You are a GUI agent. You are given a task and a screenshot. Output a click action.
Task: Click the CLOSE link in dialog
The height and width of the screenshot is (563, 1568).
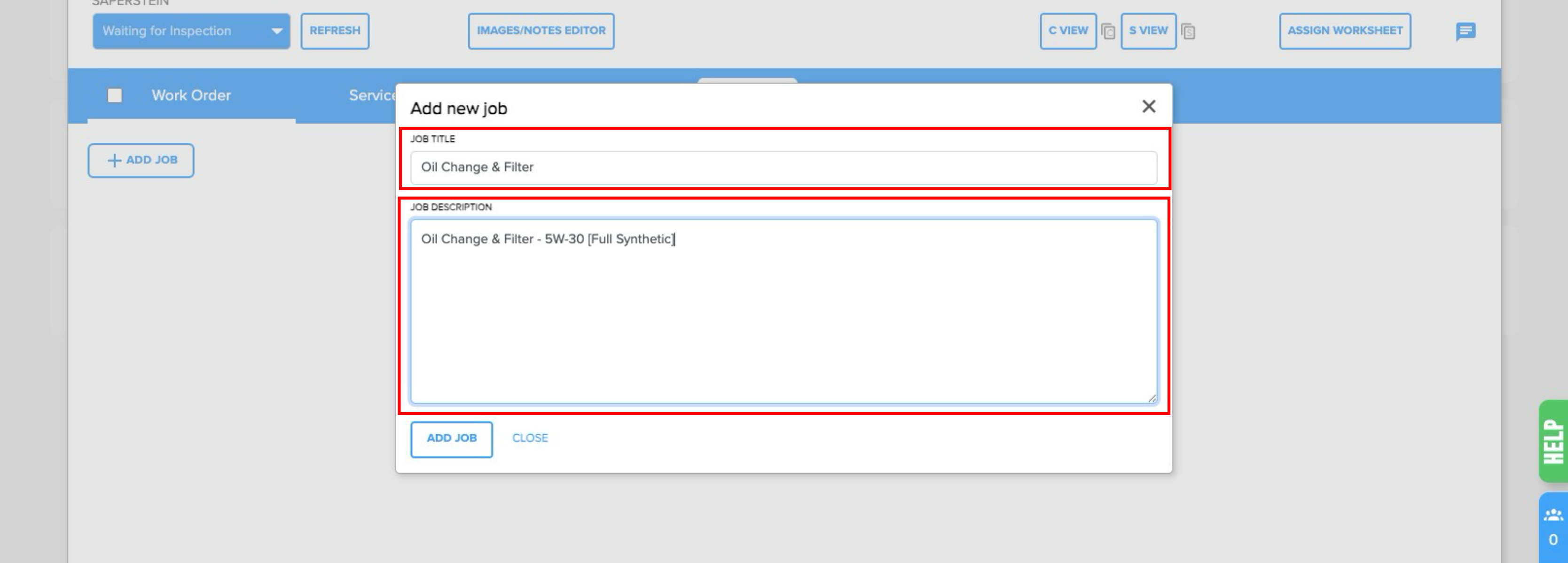click(530, 438)
